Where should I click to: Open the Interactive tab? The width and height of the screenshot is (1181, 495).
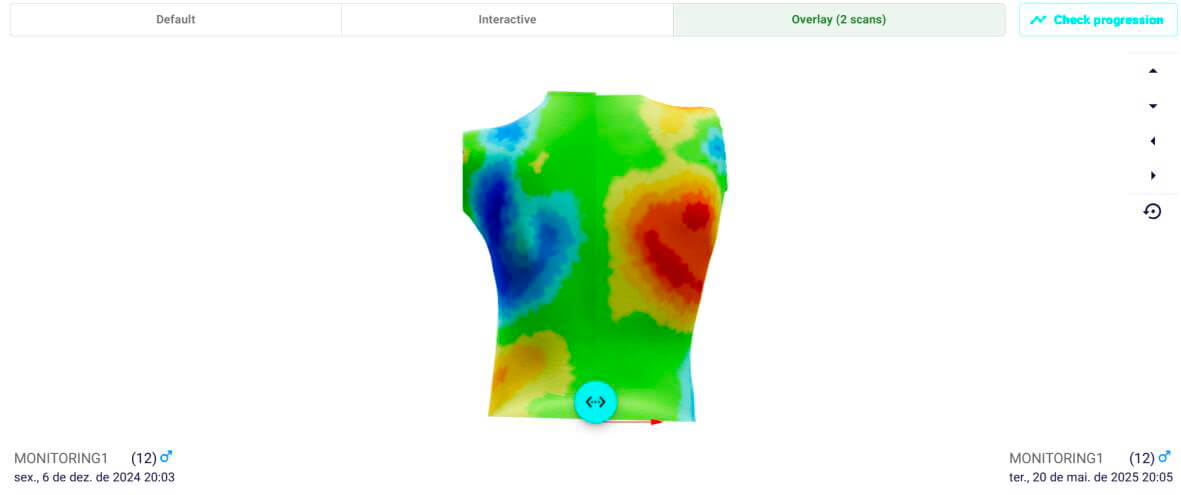[507, 20]
